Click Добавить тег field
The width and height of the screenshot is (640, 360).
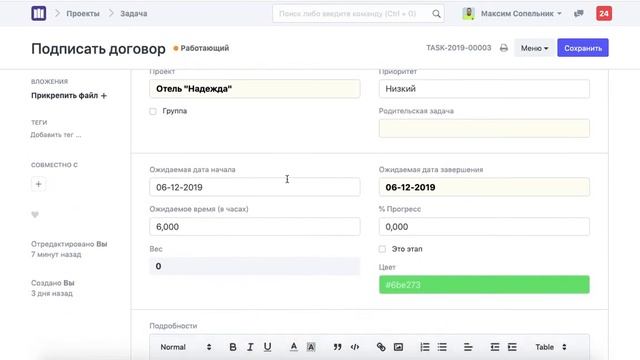click(56, 135)
